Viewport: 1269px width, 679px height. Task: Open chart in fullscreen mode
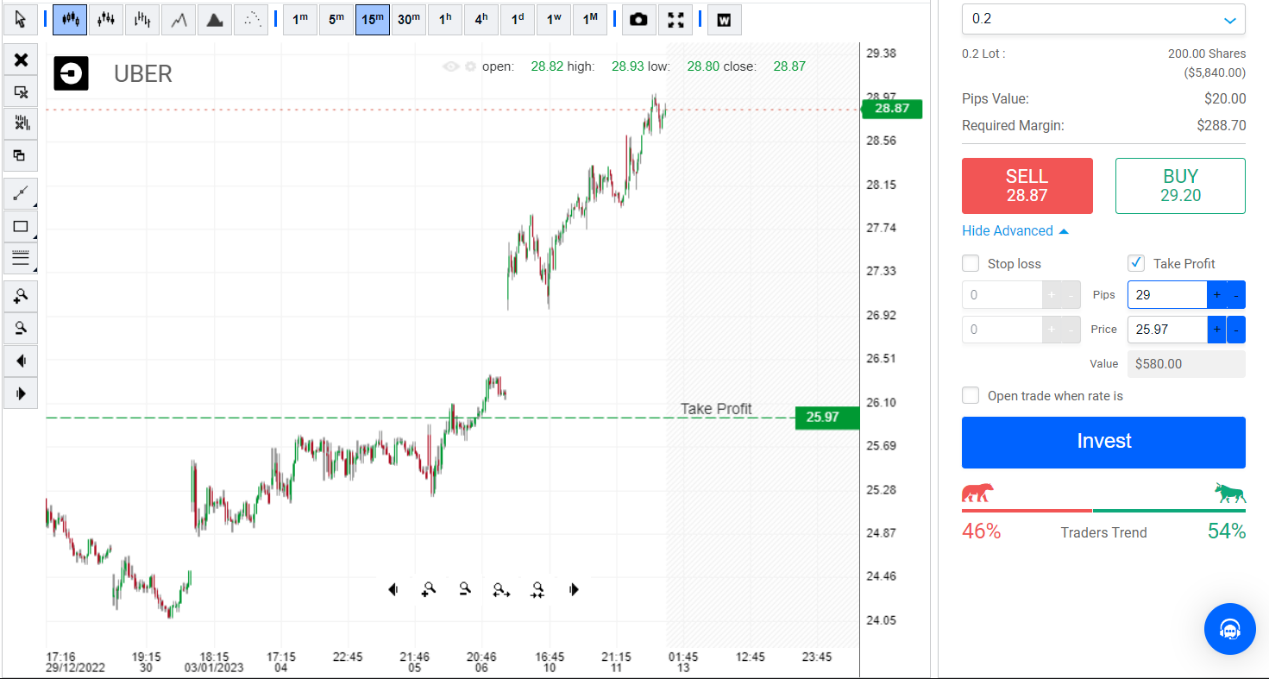(x=676, y=19)
